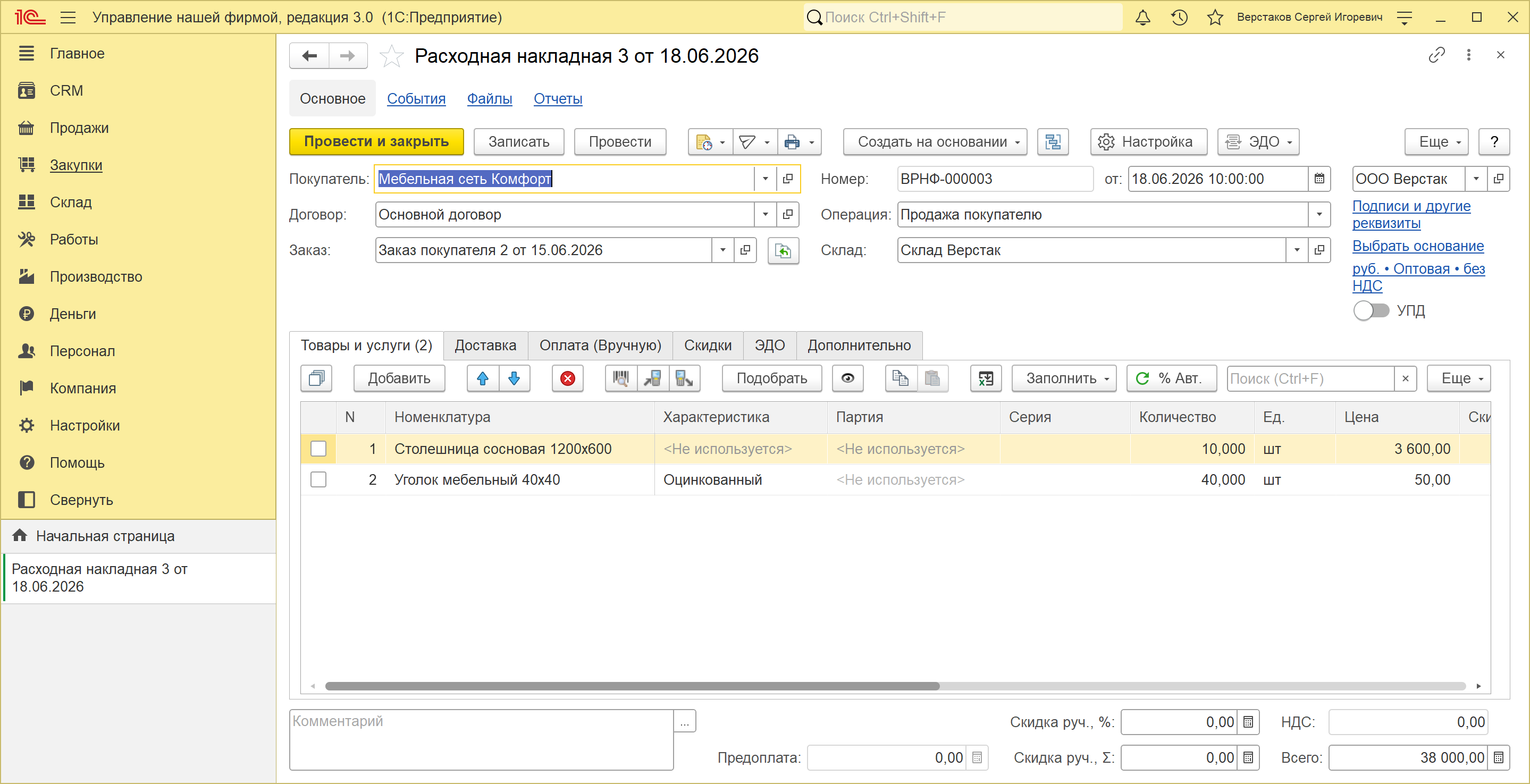Open favorites star in title bar
The image size is (1530, 784).
click(x=1215, y=17)
